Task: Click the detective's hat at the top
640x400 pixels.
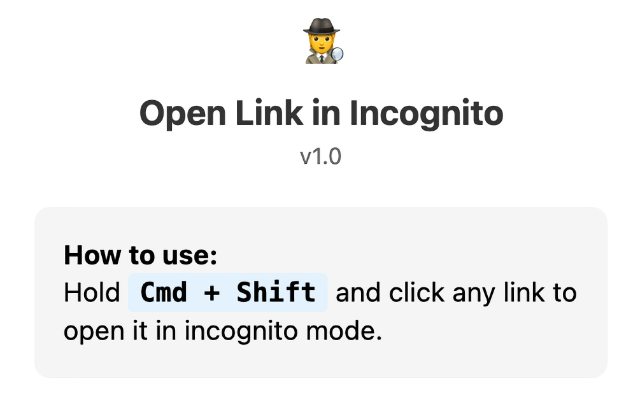Action: (320, 27)
